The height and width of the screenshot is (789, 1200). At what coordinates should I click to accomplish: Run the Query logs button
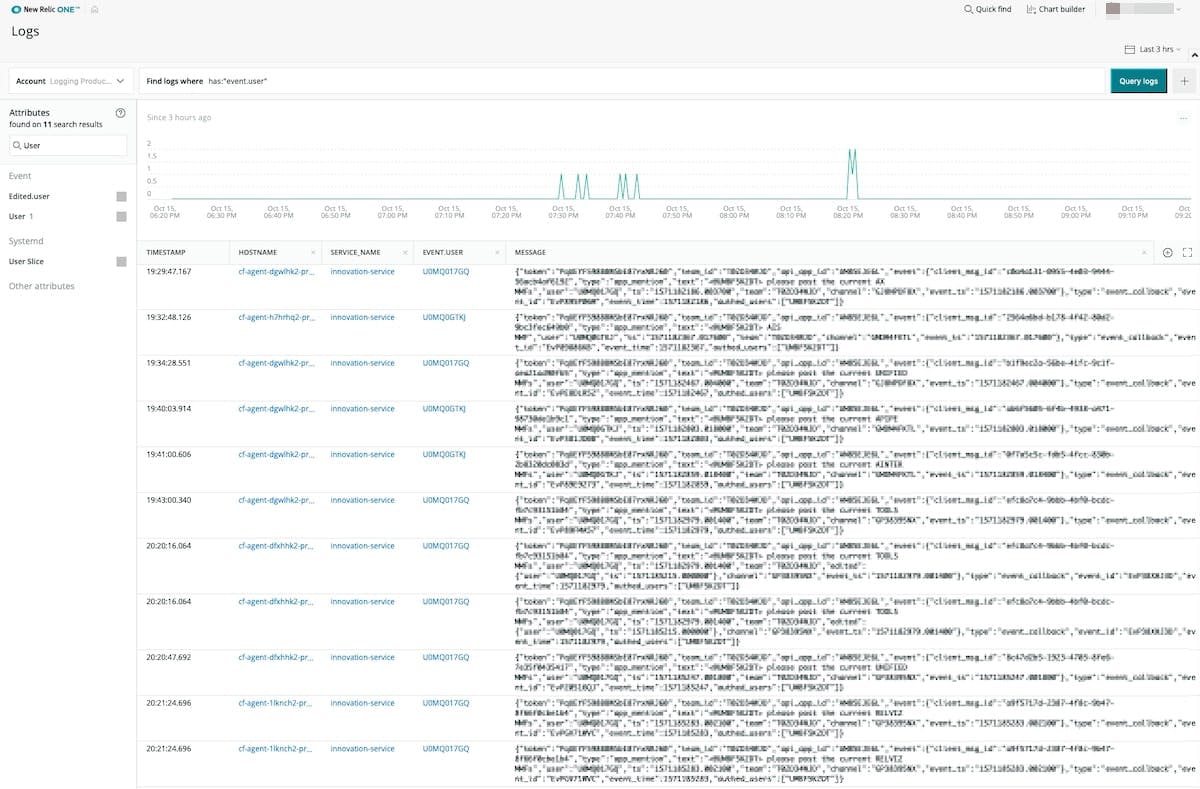pos(1138,81)
